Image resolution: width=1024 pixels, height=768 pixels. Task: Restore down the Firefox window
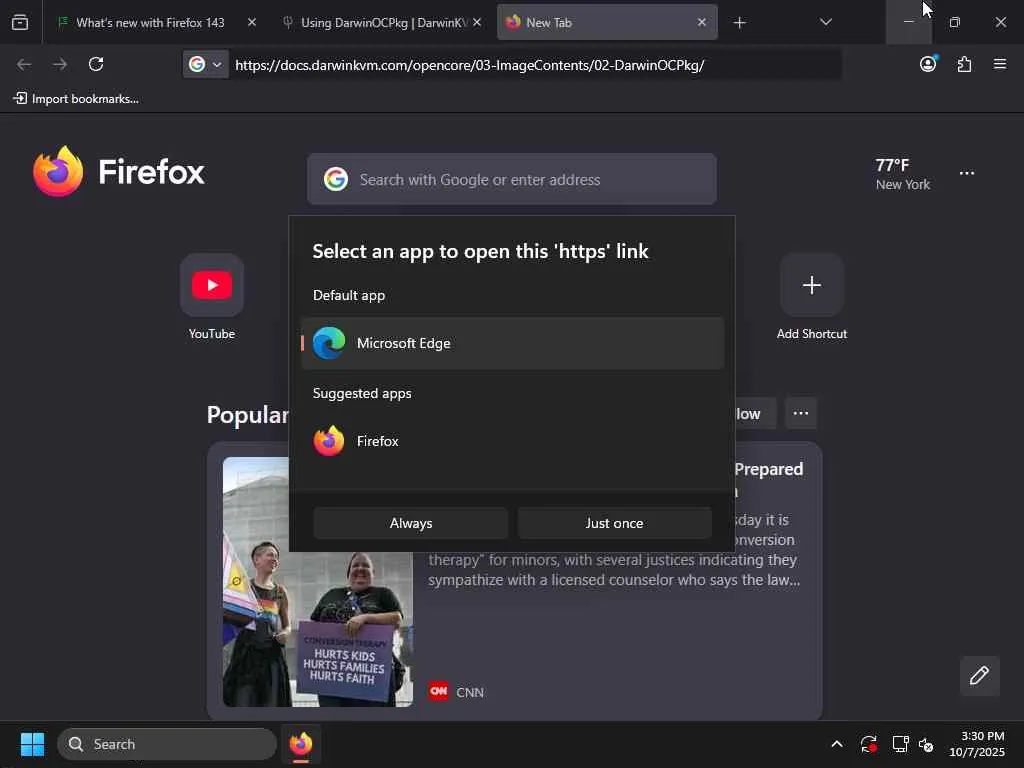click(x=955, y=22)
